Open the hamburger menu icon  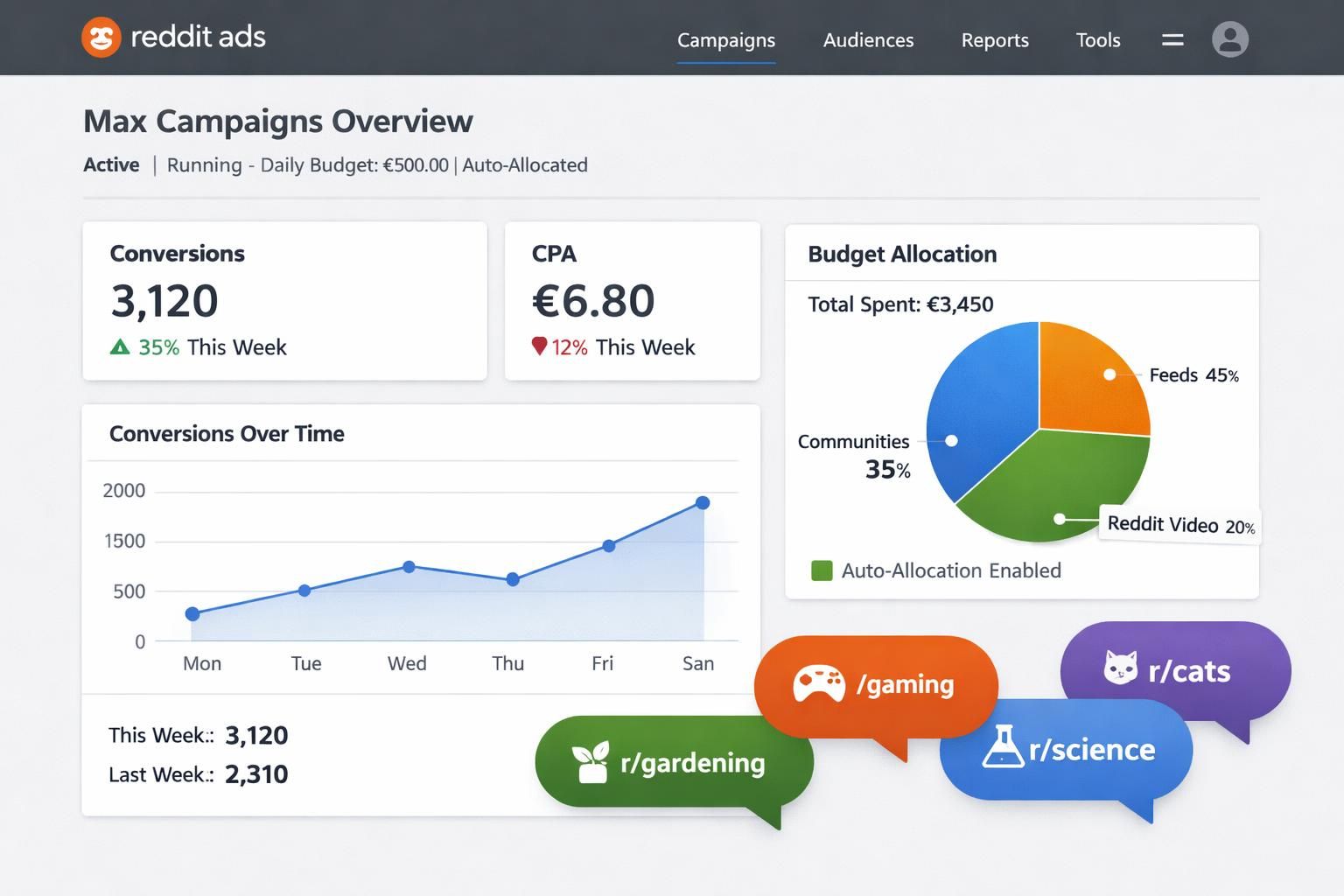point(1172,39)
